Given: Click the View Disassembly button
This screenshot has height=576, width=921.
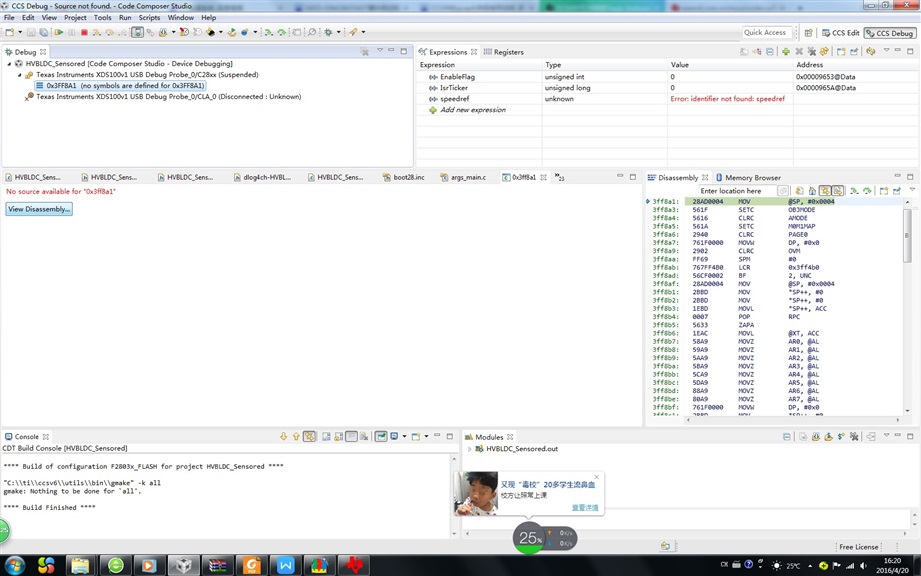Looking at the screenshot, I should [x=39, y=209].
